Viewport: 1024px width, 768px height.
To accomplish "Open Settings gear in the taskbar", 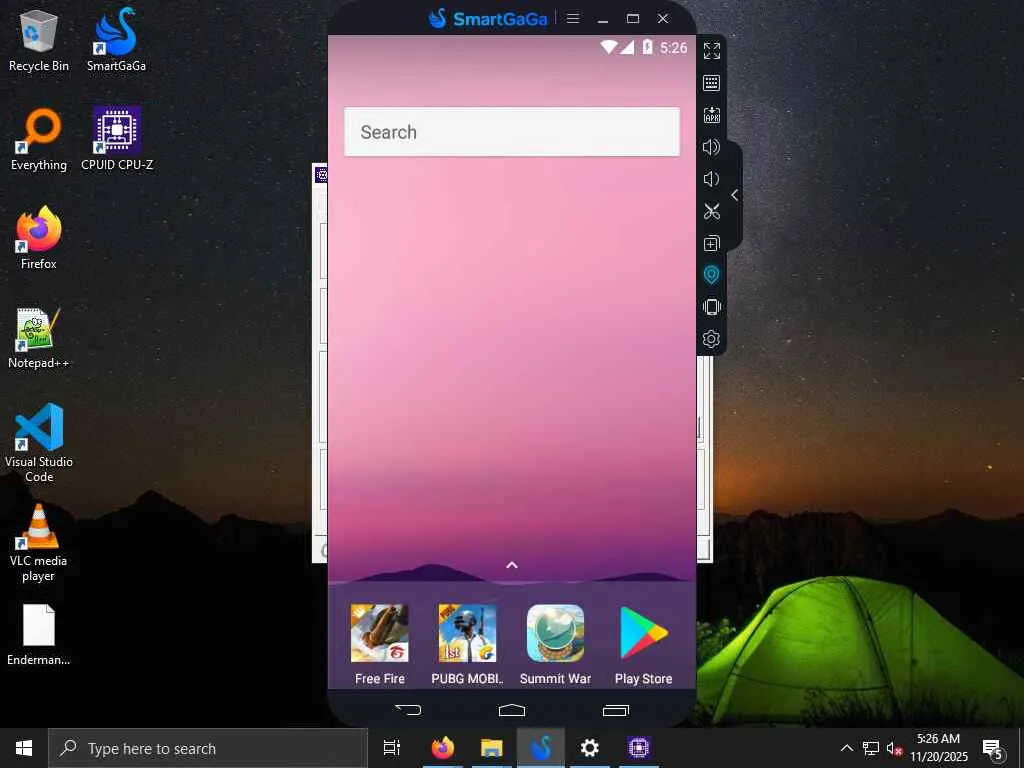I will pos(590,748).
